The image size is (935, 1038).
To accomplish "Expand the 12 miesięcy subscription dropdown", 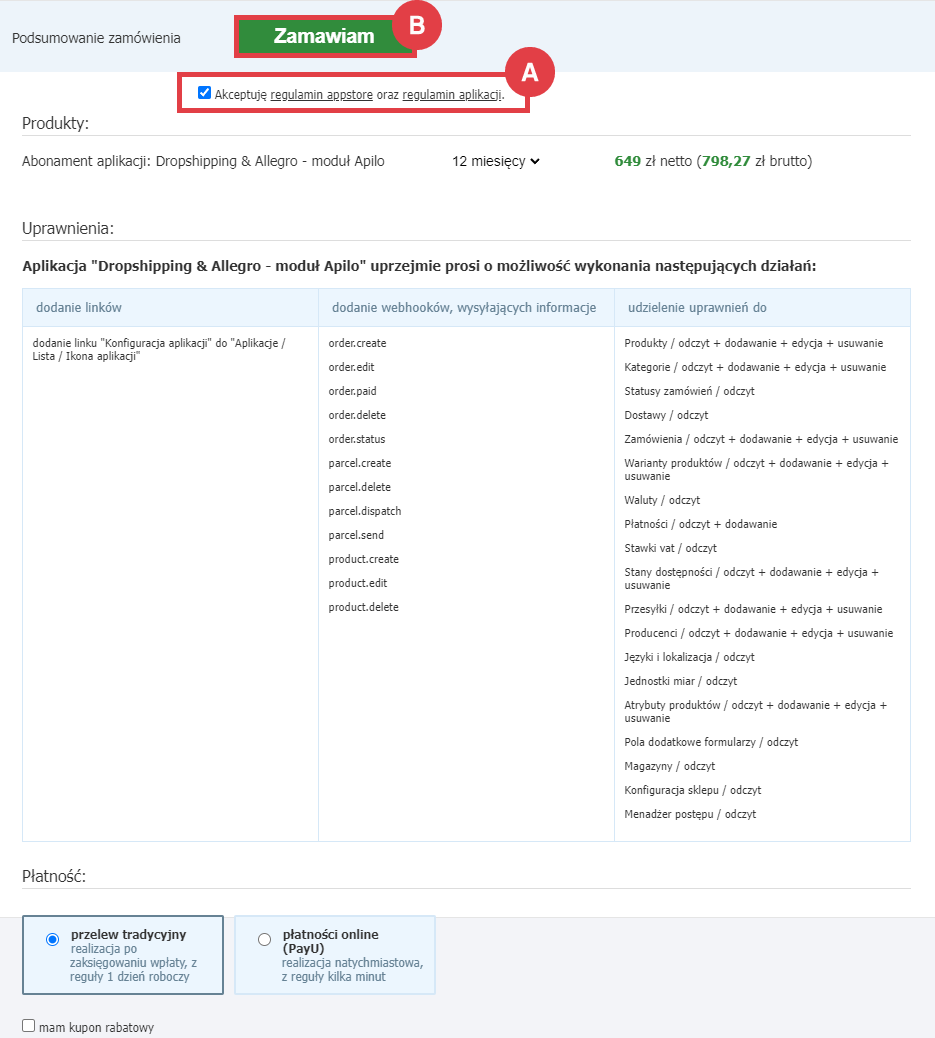I will tap(495, 161).
